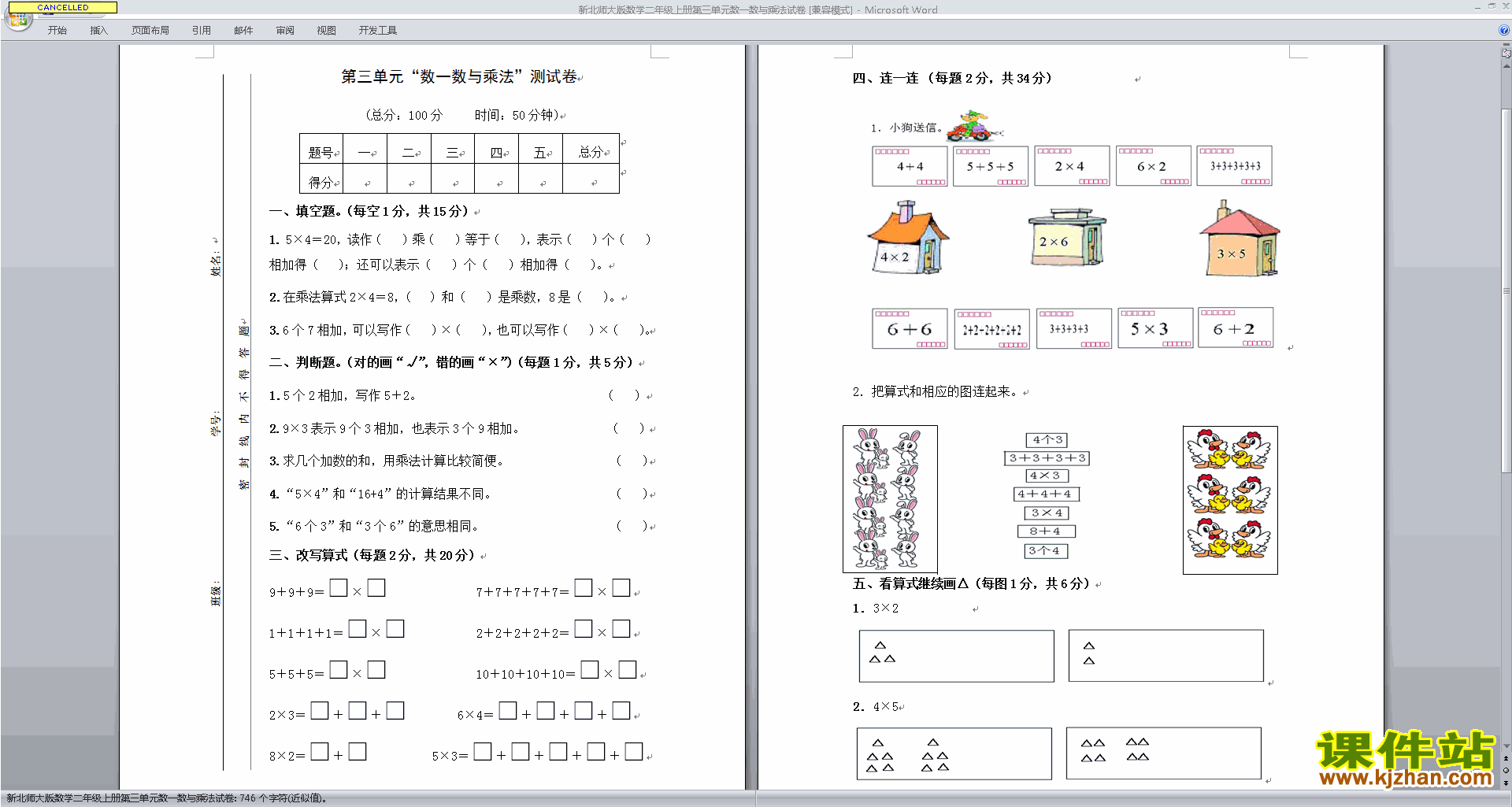This screenshot has width=1512, height=807.
Task: Click the right triangle box under 4×5
Action: 1164,753
